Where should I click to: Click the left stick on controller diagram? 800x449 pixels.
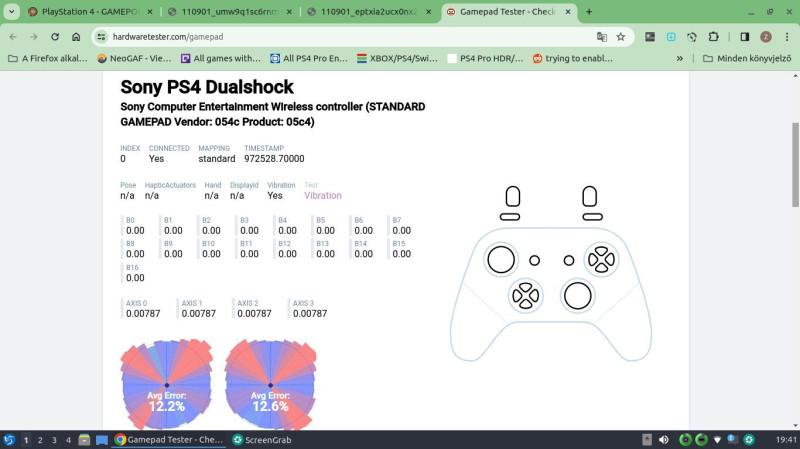501,260
